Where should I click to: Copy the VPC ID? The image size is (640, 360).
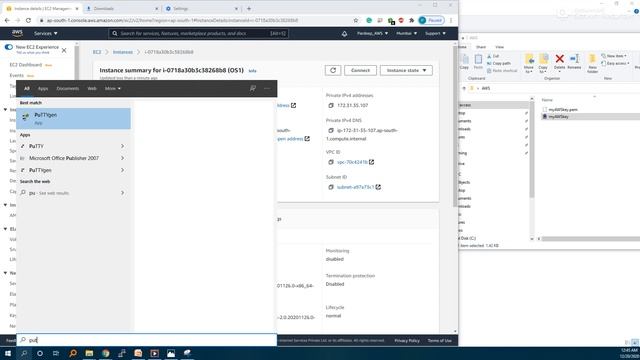pyautogui.click(x=331, y=162)
